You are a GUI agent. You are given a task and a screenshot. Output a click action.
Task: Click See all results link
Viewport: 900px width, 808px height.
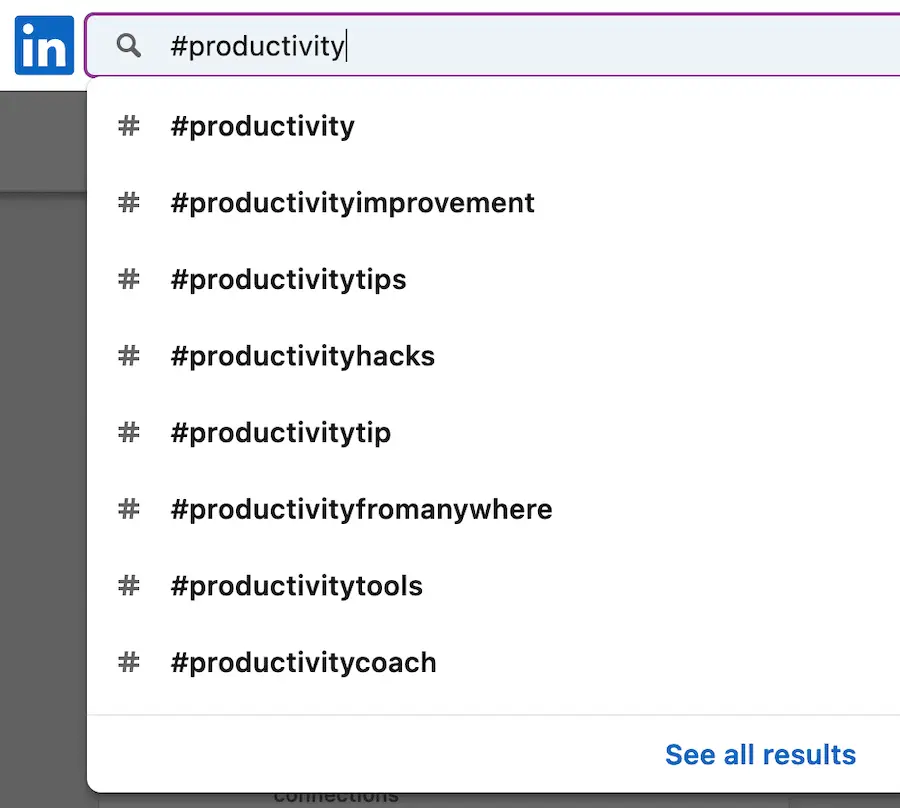[x=761, y=755]
